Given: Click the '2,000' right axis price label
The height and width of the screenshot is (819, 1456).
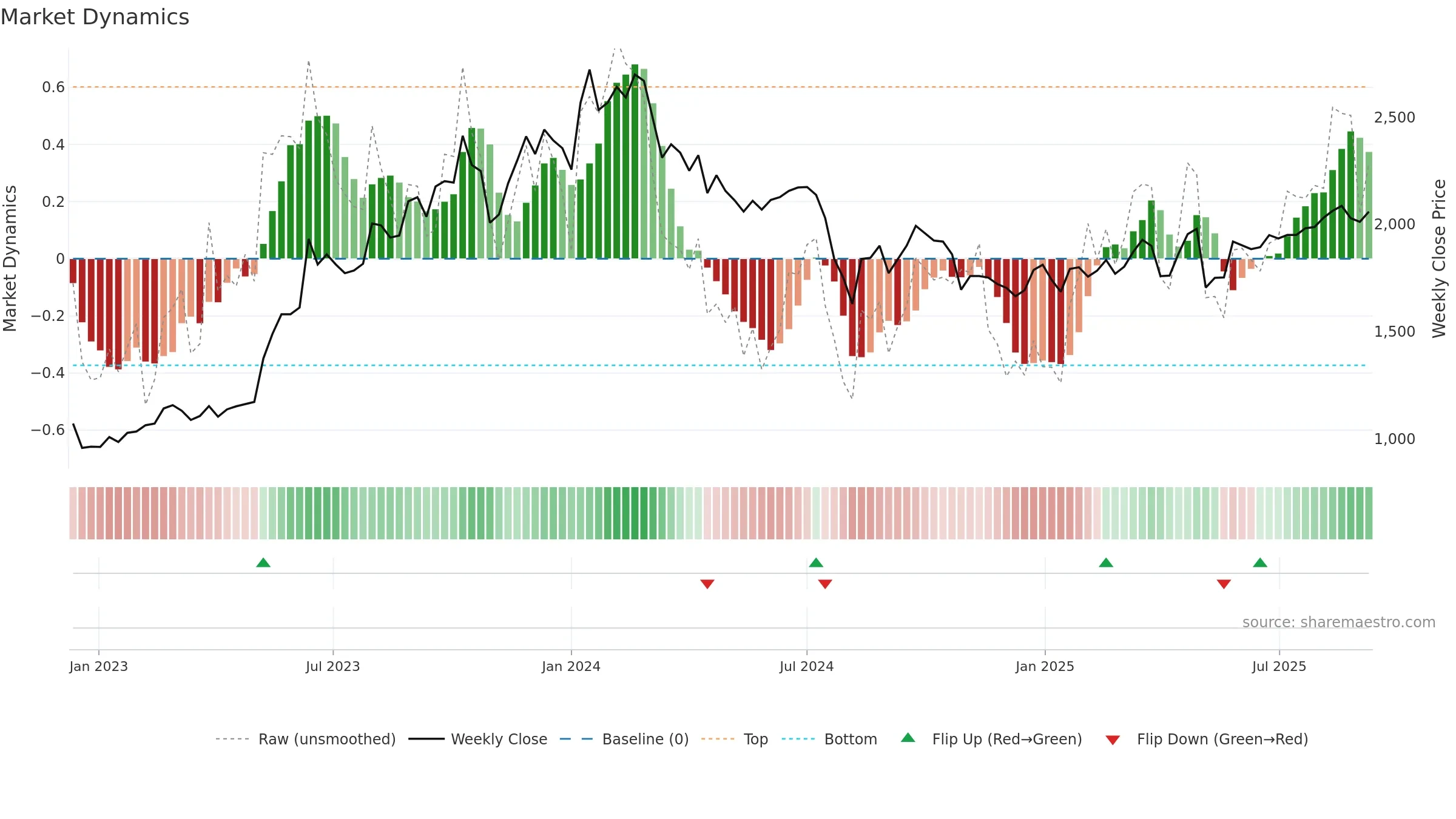Looking at the screenshot, I should pyautogui.click(x=1395, y=224).
